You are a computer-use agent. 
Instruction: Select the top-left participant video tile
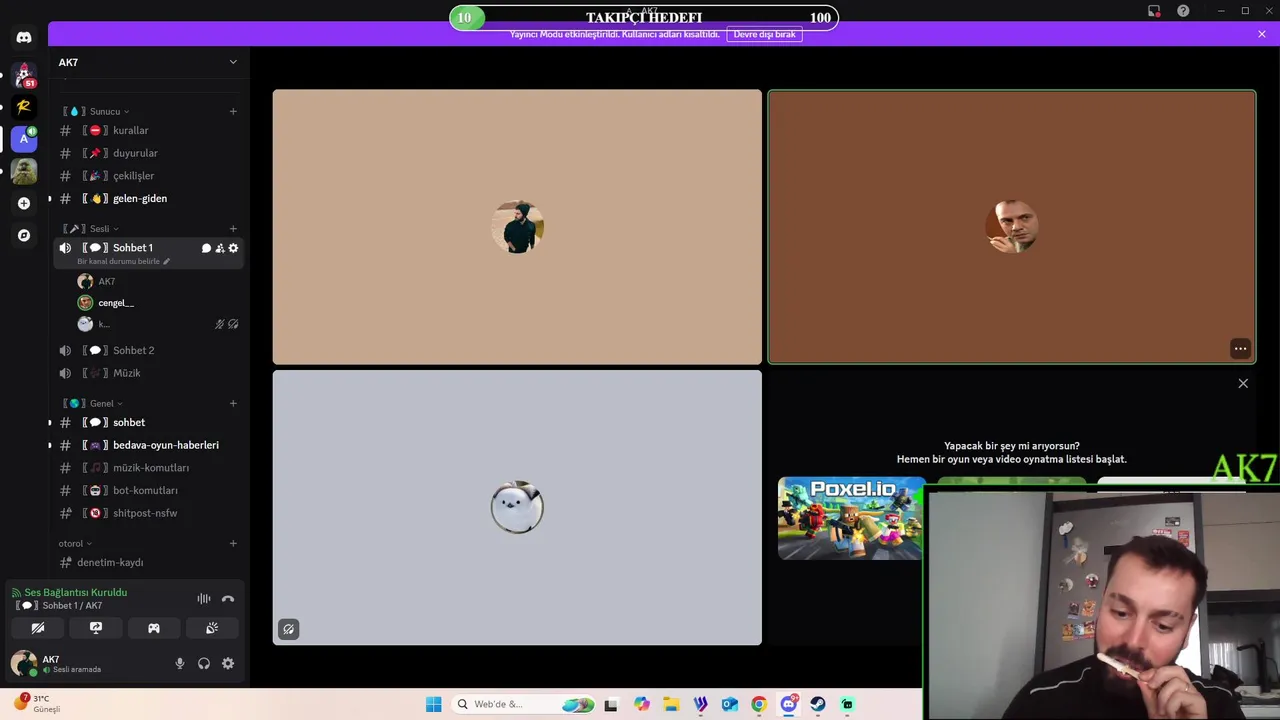(x=517, y=227)
